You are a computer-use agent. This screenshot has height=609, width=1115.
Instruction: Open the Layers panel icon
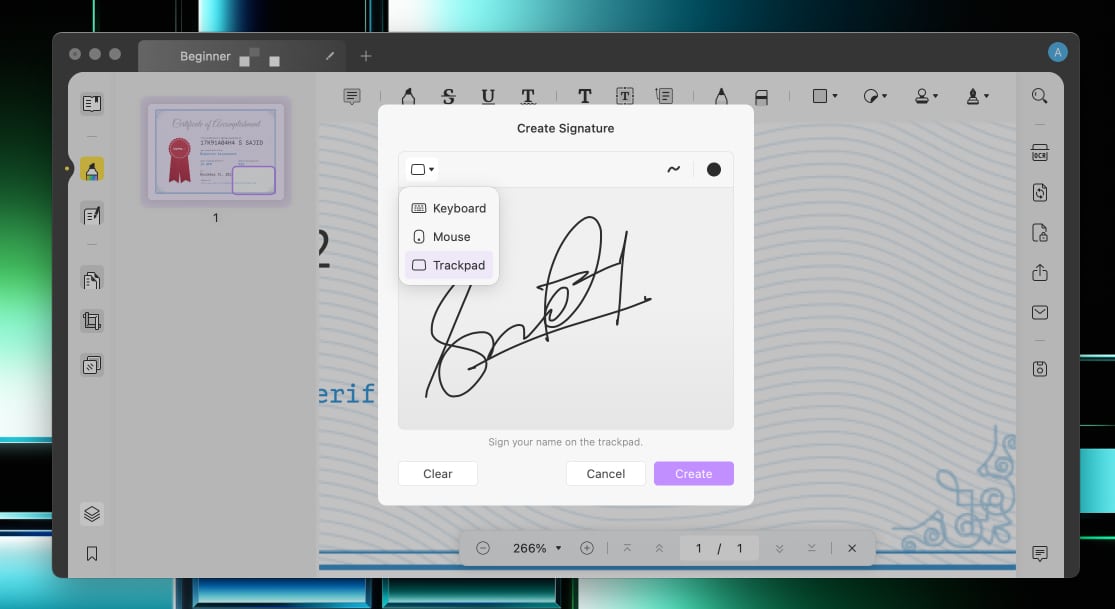(x=92, y=514)
